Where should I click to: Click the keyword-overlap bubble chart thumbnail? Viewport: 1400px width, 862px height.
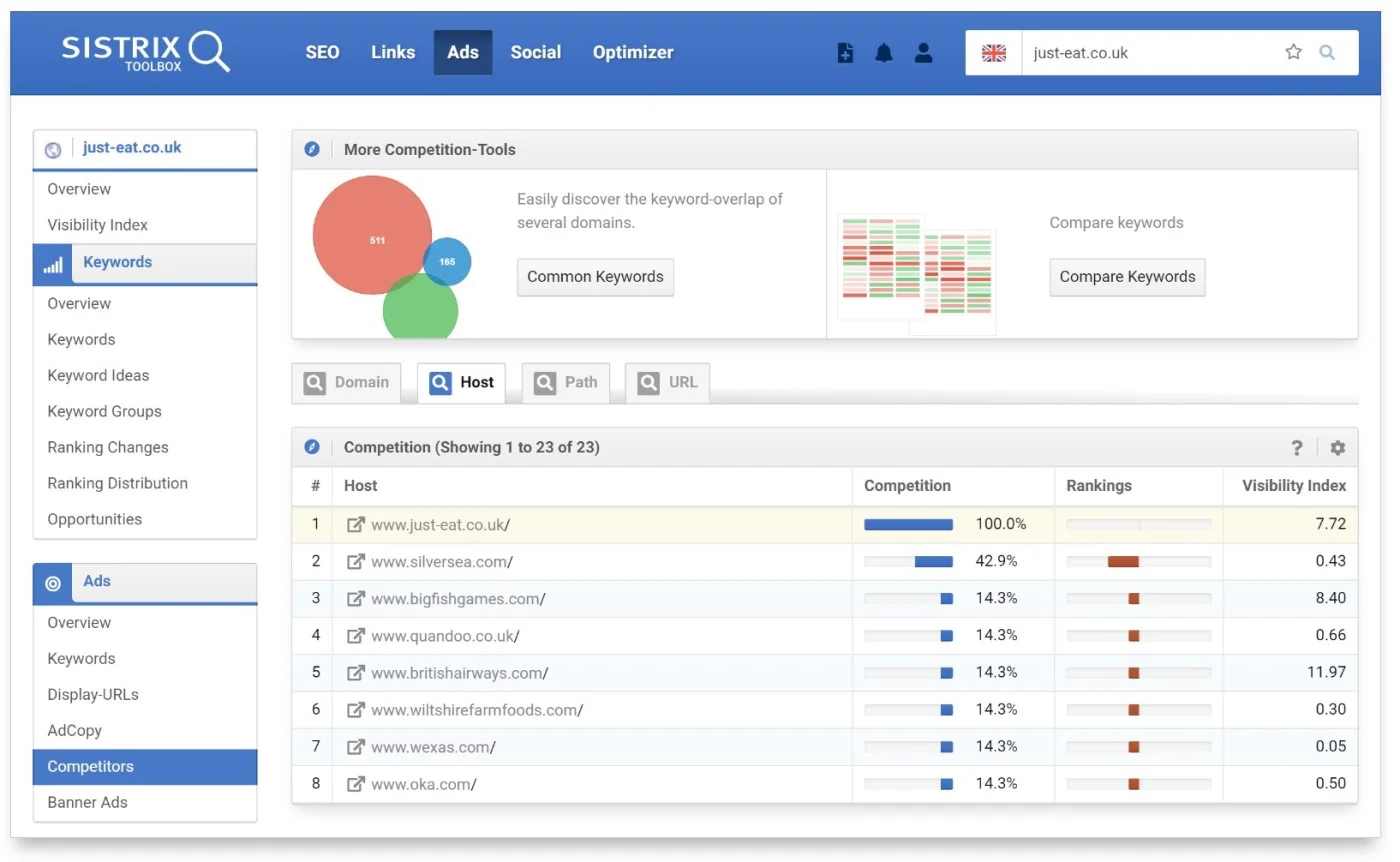391,256
